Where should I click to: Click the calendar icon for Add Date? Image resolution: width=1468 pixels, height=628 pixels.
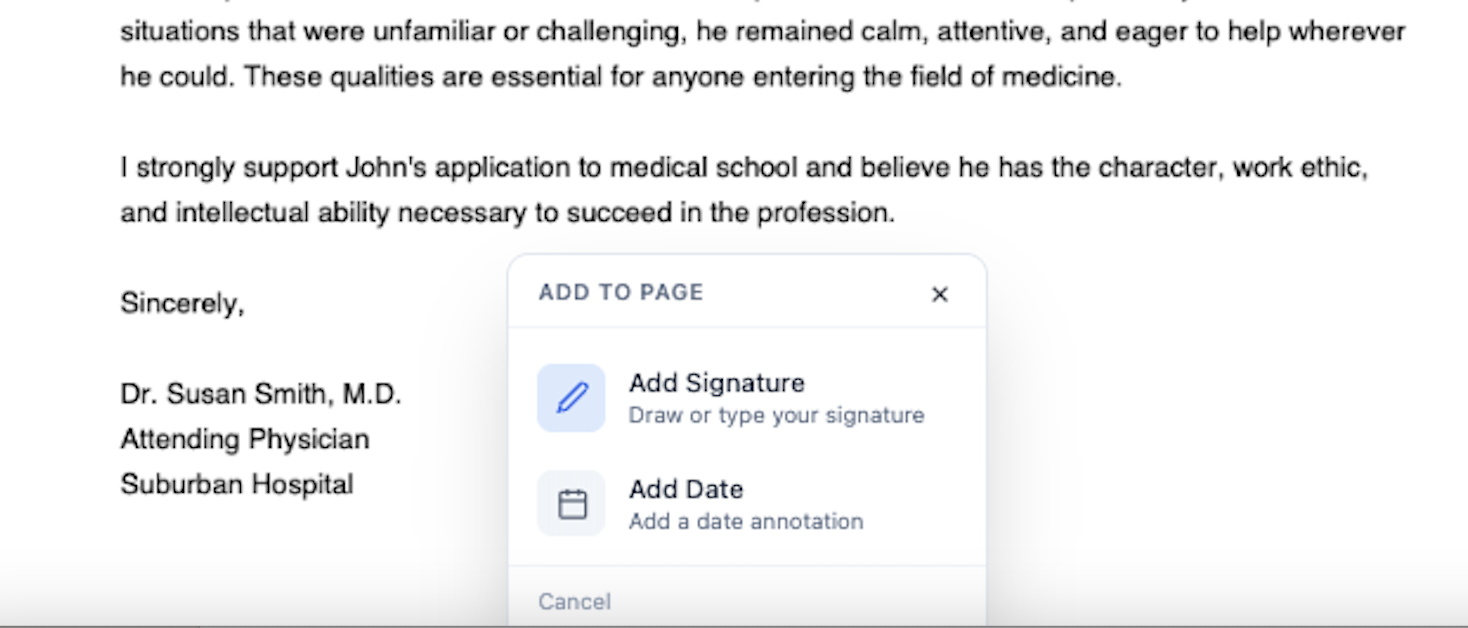pos(571,504)
